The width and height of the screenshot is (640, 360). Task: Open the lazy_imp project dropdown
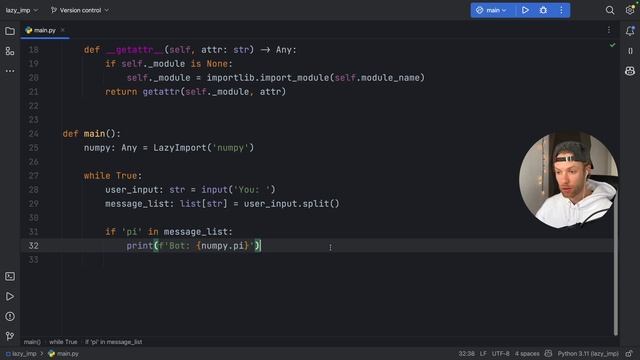pyautogui.click(x=21, y=10)
